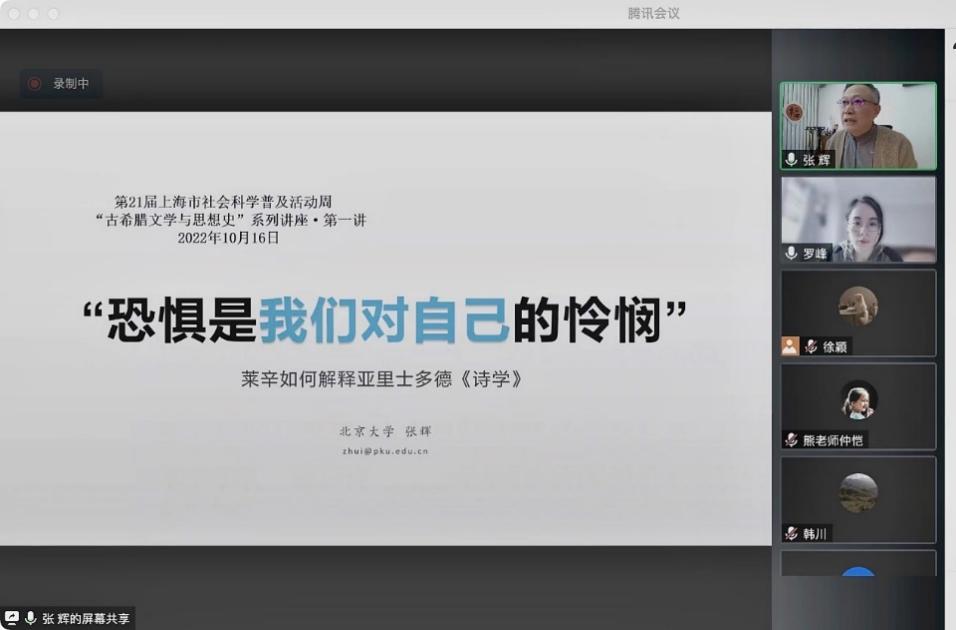The image size is (956, 630).
Task: Click the screen share icon in bottom-left bar
Action: [12, 618]
